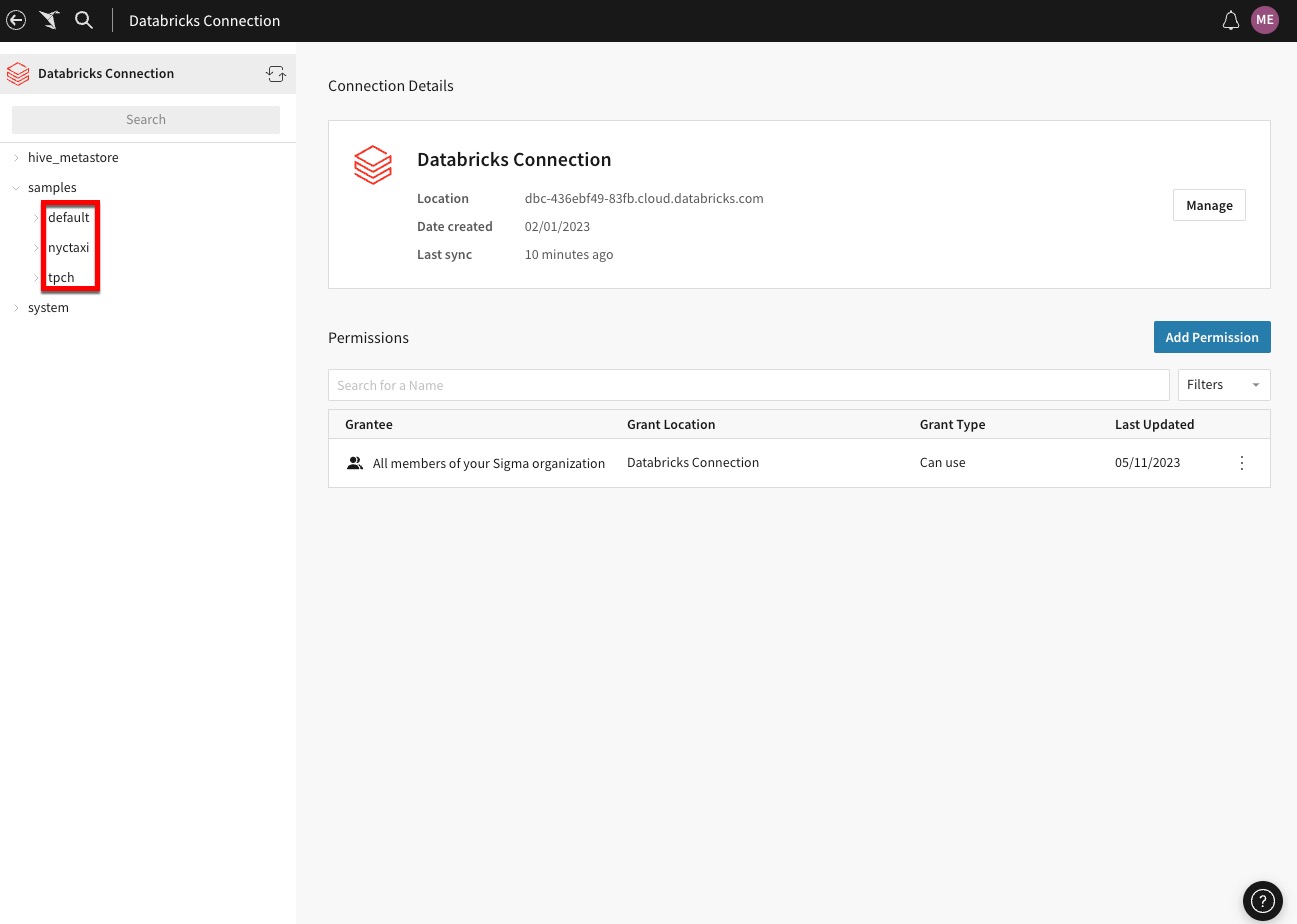Select the samples catalog label
The width and height of the screenshot is (1297, 924).
pyautogui.click(x=52, y=188)
